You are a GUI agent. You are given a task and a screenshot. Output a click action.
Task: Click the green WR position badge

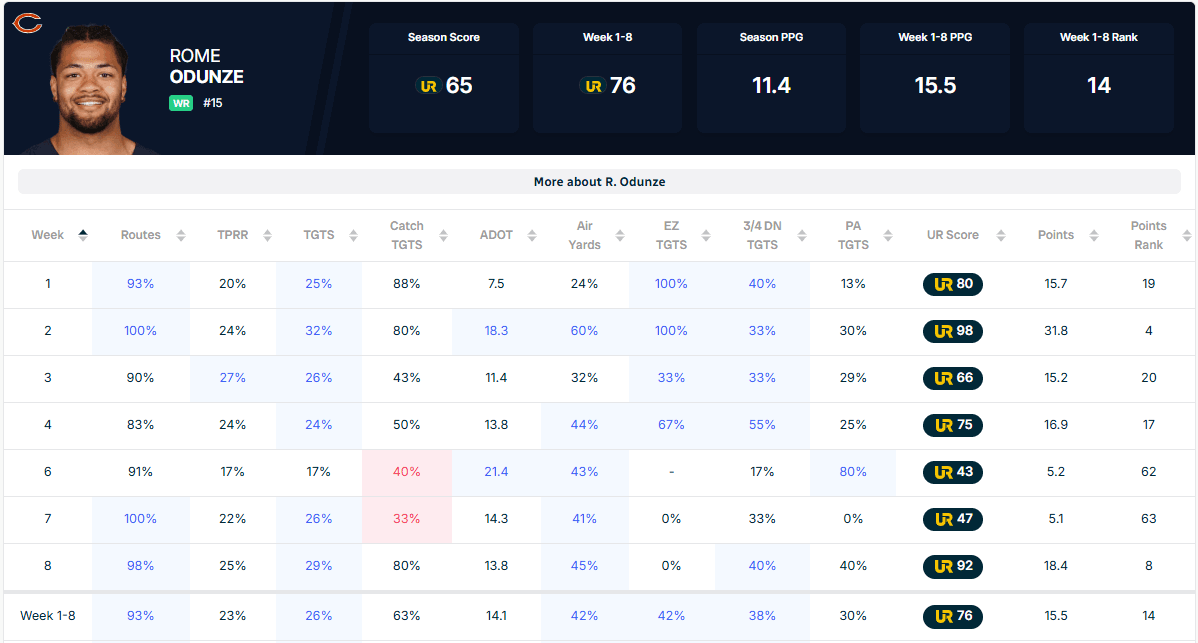point(181,103)
